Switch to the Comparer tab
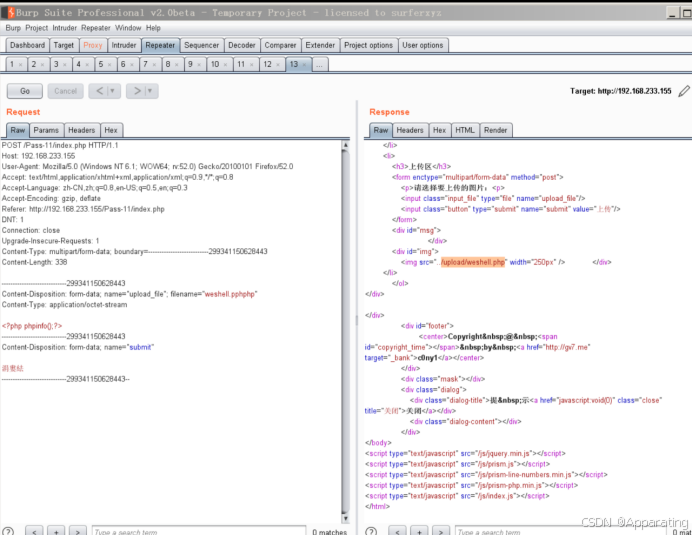The width and height of the screenshot is (693, 536). [x=280, y=45]
